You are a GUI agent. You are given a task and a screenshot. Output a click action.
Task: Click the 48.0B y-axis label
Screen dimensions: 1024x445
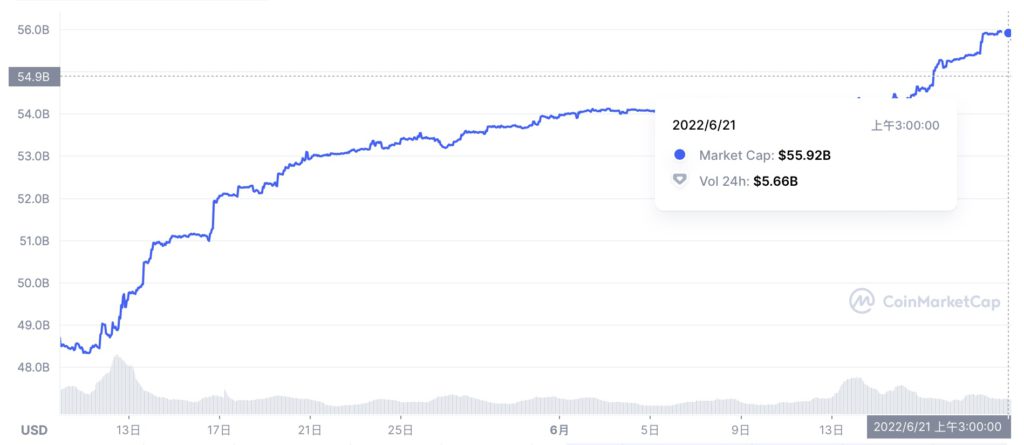(x=34, y=367)
